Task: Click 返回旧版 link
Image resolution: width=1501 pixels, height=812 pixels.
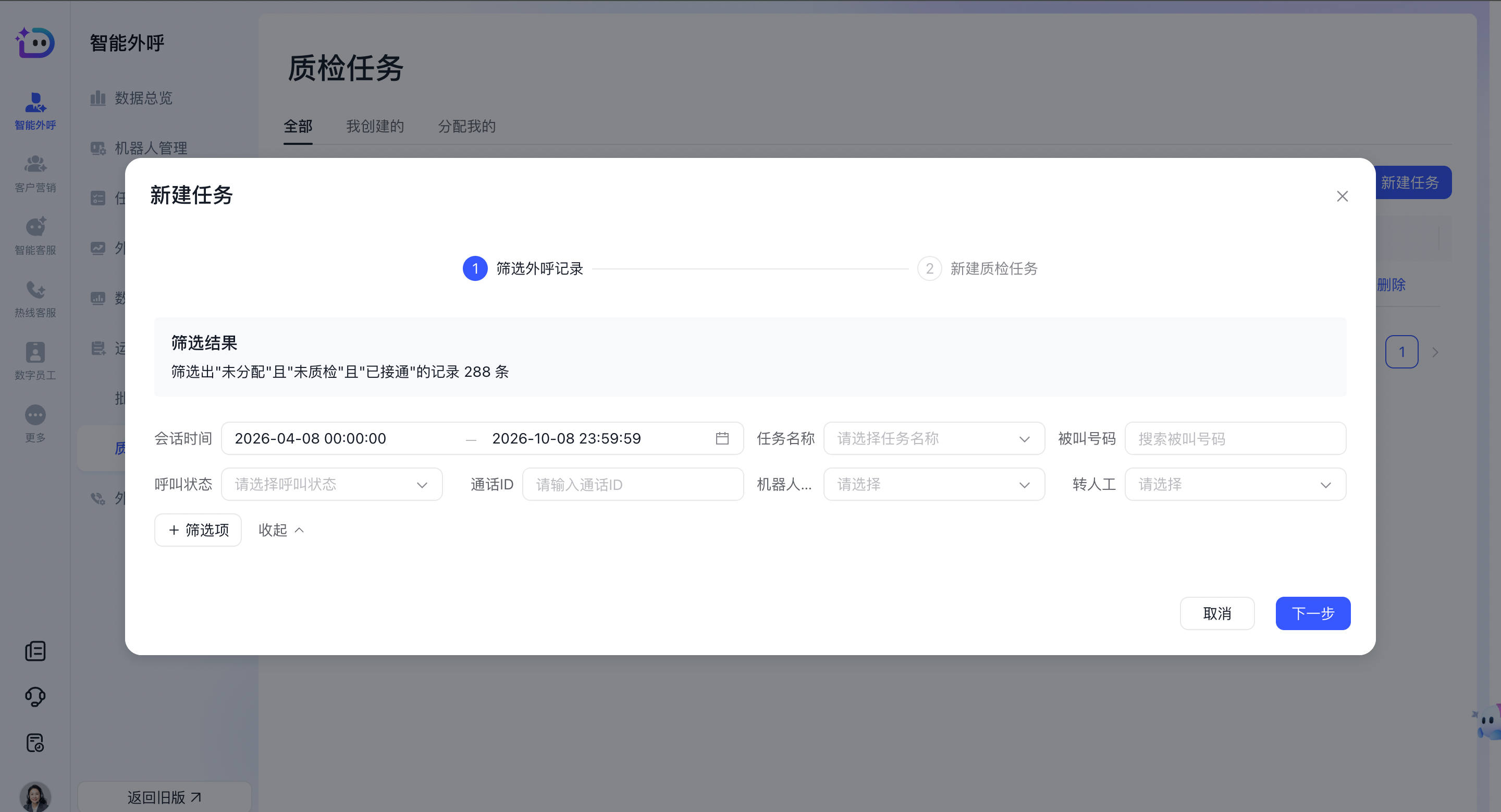Action: pos(164,797)
